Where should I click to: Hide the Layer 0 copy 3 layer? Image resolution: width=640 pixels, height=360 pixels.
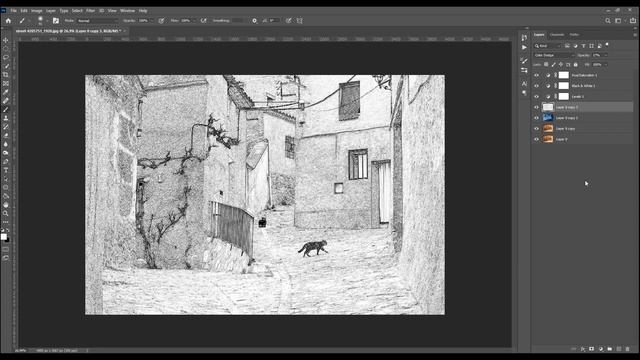coord(536,107)
